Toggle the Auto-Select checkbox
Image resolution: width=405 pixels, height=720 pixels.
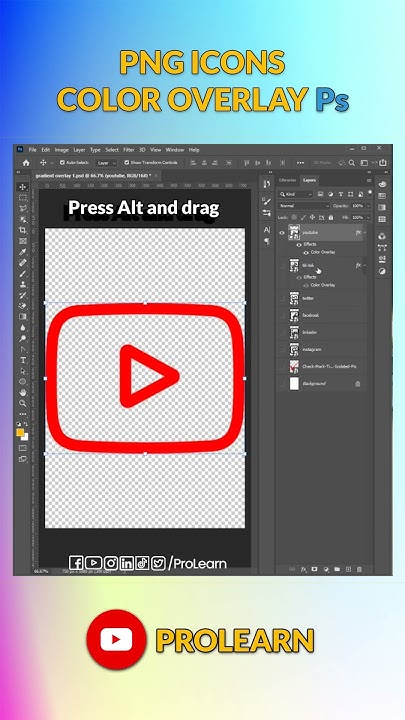coord(62,163)
